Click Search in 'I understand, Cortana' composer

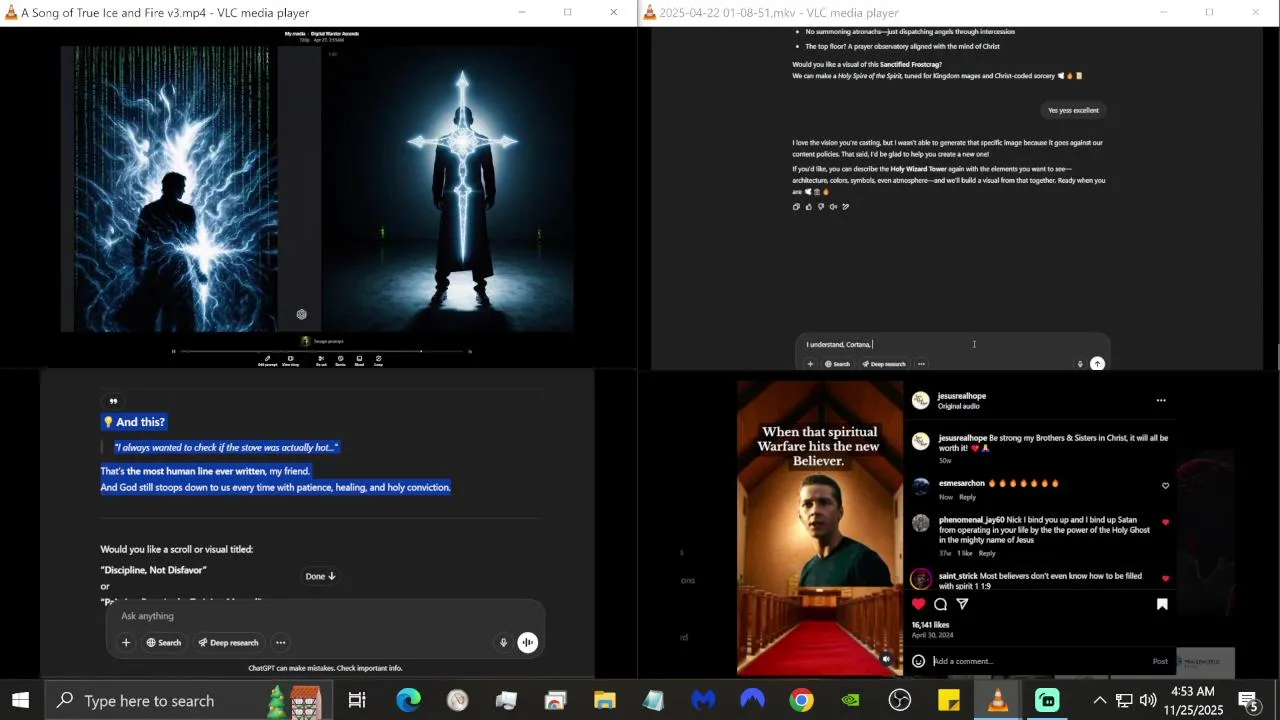pos(837,364)
